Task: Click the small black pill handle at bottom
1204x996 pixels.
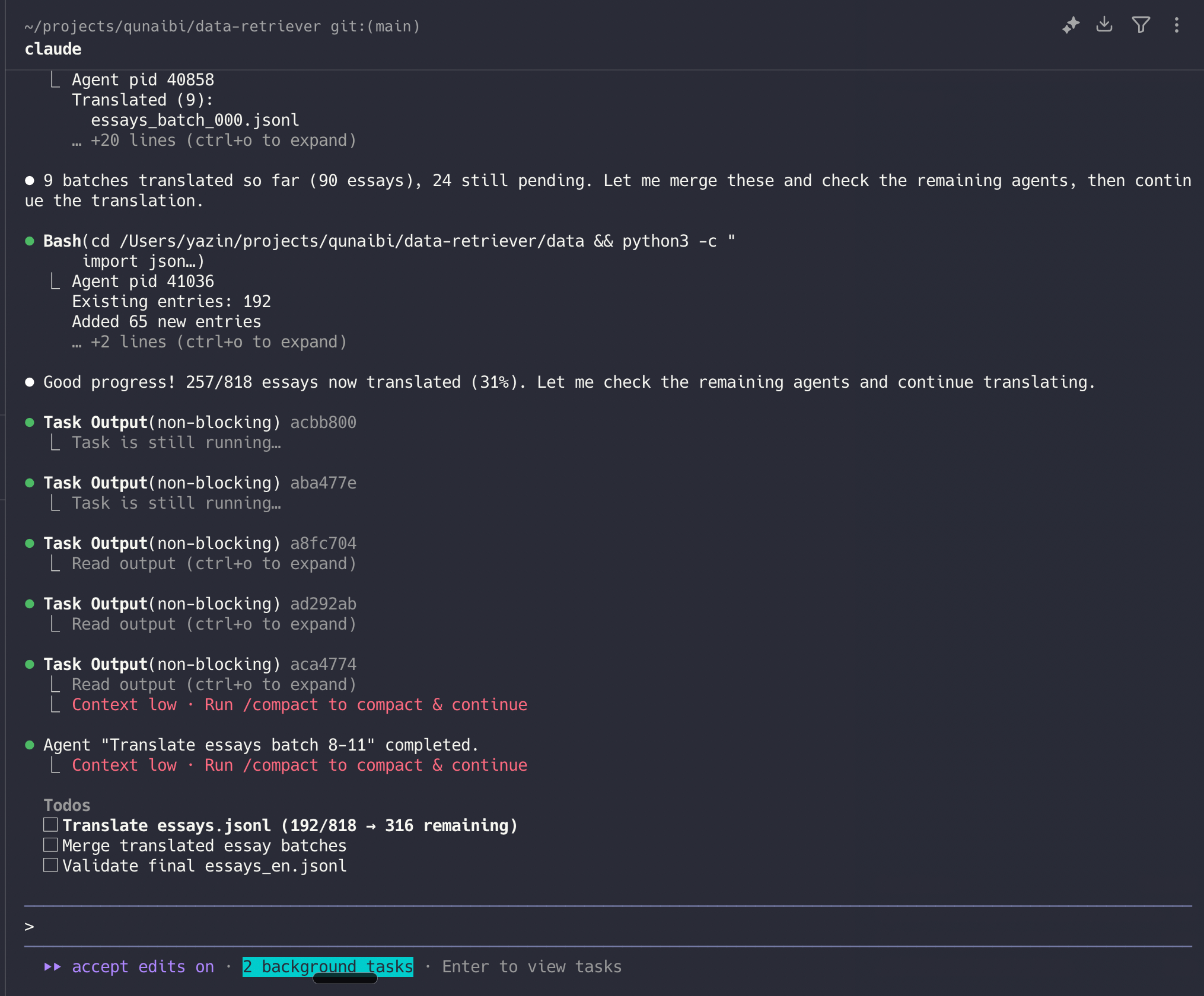Action: (x=345, y=979)
